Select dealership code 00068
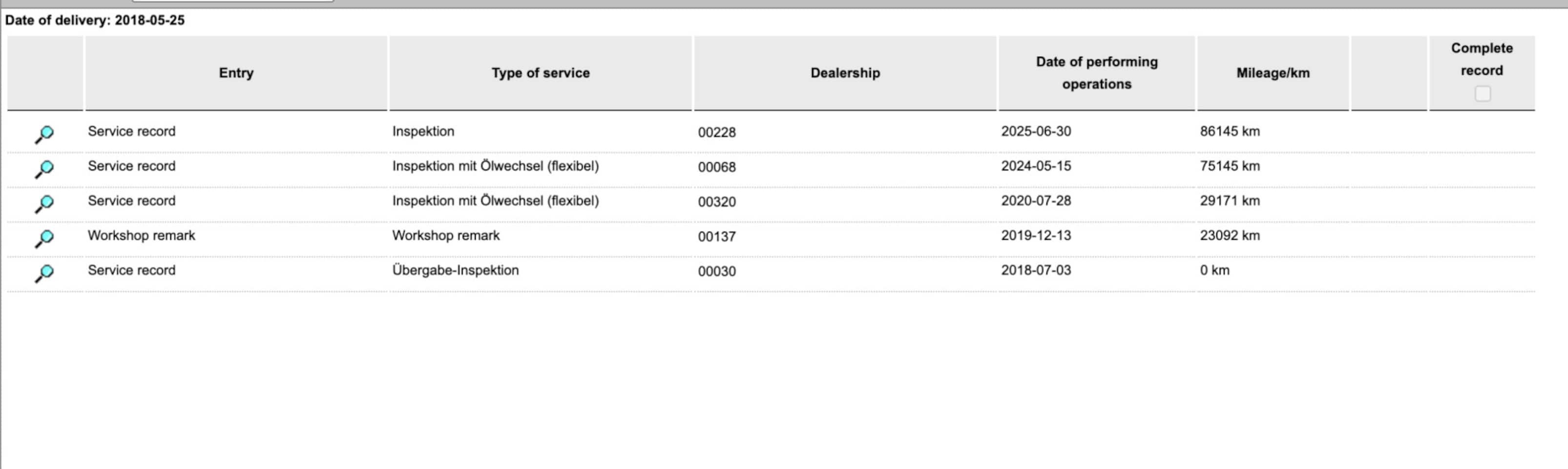The width and height of the screenshot is (1568, 469). click(716, 167)
